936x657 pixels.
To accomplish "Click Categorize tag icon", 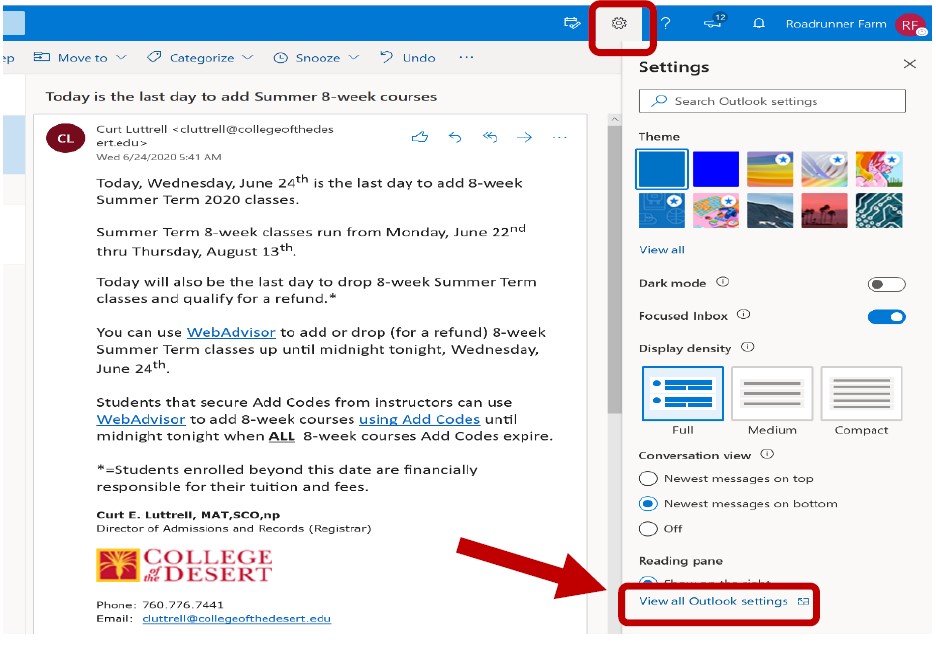I will point(154,57).
